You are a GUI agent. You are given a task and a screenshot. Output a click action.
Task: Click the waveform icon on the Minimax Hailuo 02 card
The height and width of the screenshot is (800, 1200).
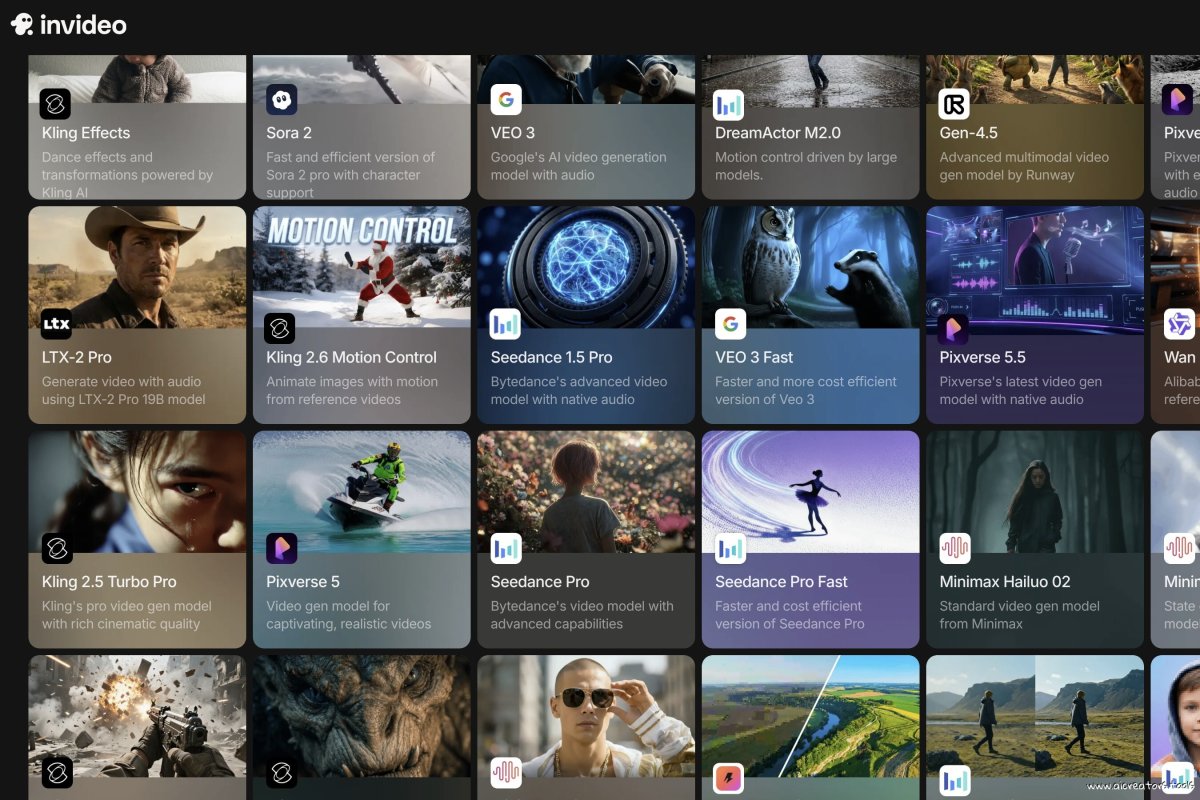(x=953, y=549)
